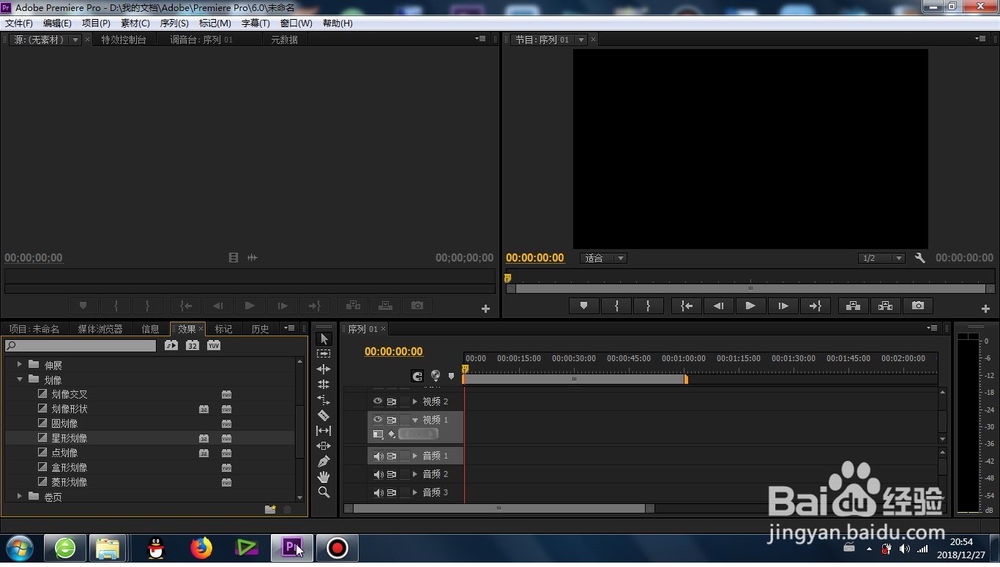Image resolution: width=1000 pixels, height=567 pixels.
Task: Open Firefox from the taskbar
Action: click(201, 548)
